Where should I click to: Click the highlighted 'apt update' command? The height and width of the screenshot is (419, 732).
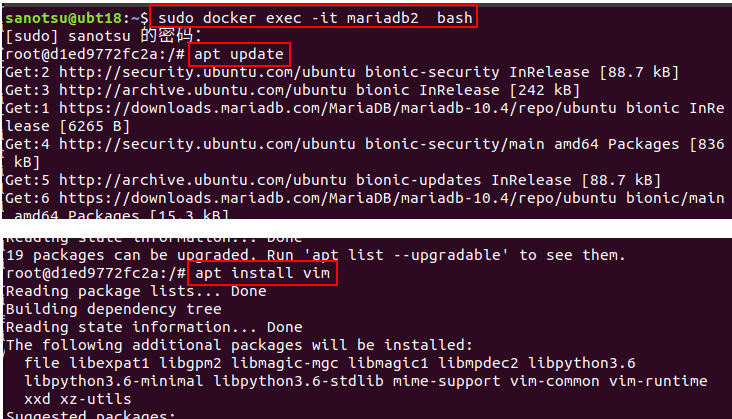(x=239, y=55)
